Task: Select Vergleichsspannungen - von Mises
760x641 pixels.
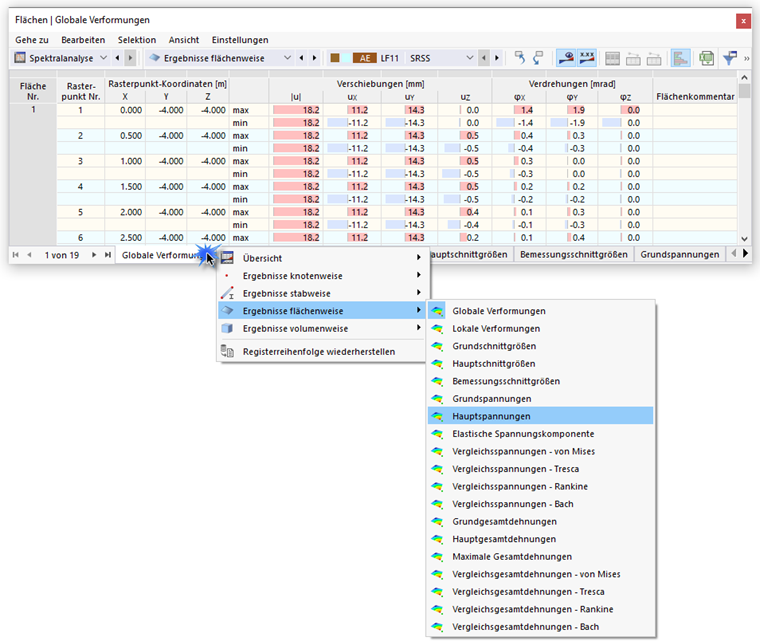Action: (540, 451)
